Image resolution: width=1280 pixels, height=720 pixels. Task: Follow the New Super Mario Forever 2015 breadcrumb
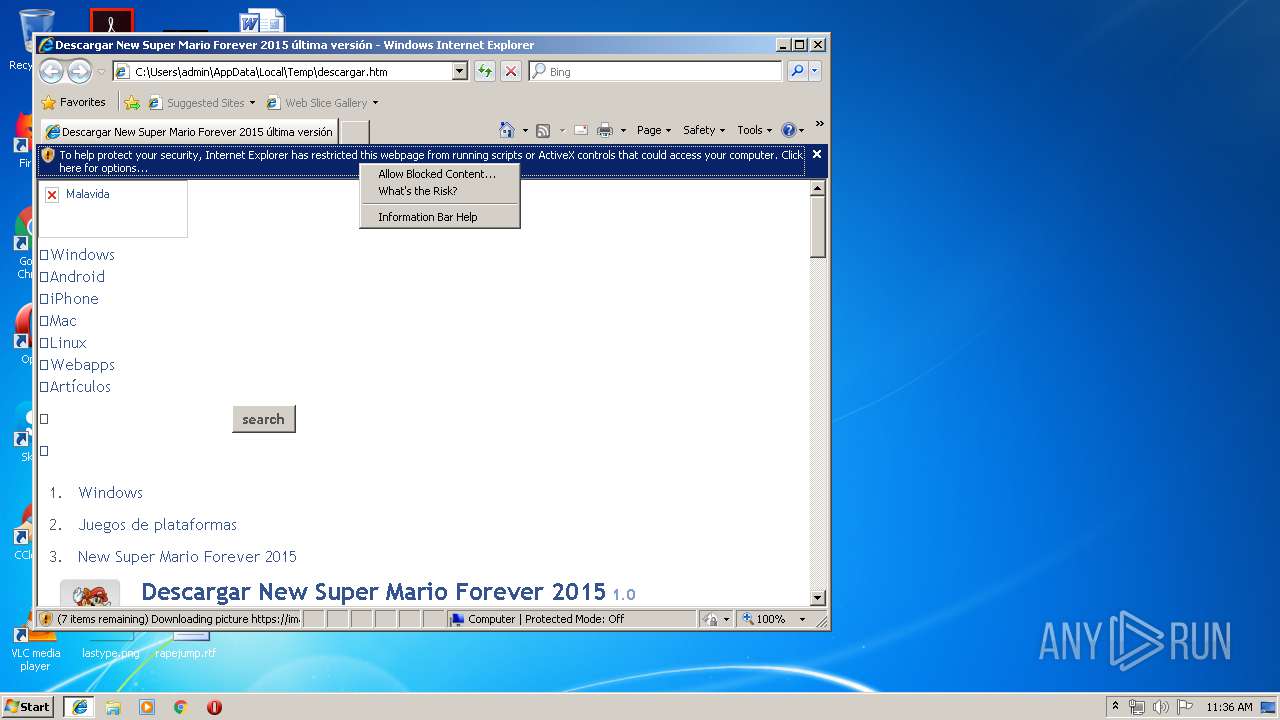(187, 557)
